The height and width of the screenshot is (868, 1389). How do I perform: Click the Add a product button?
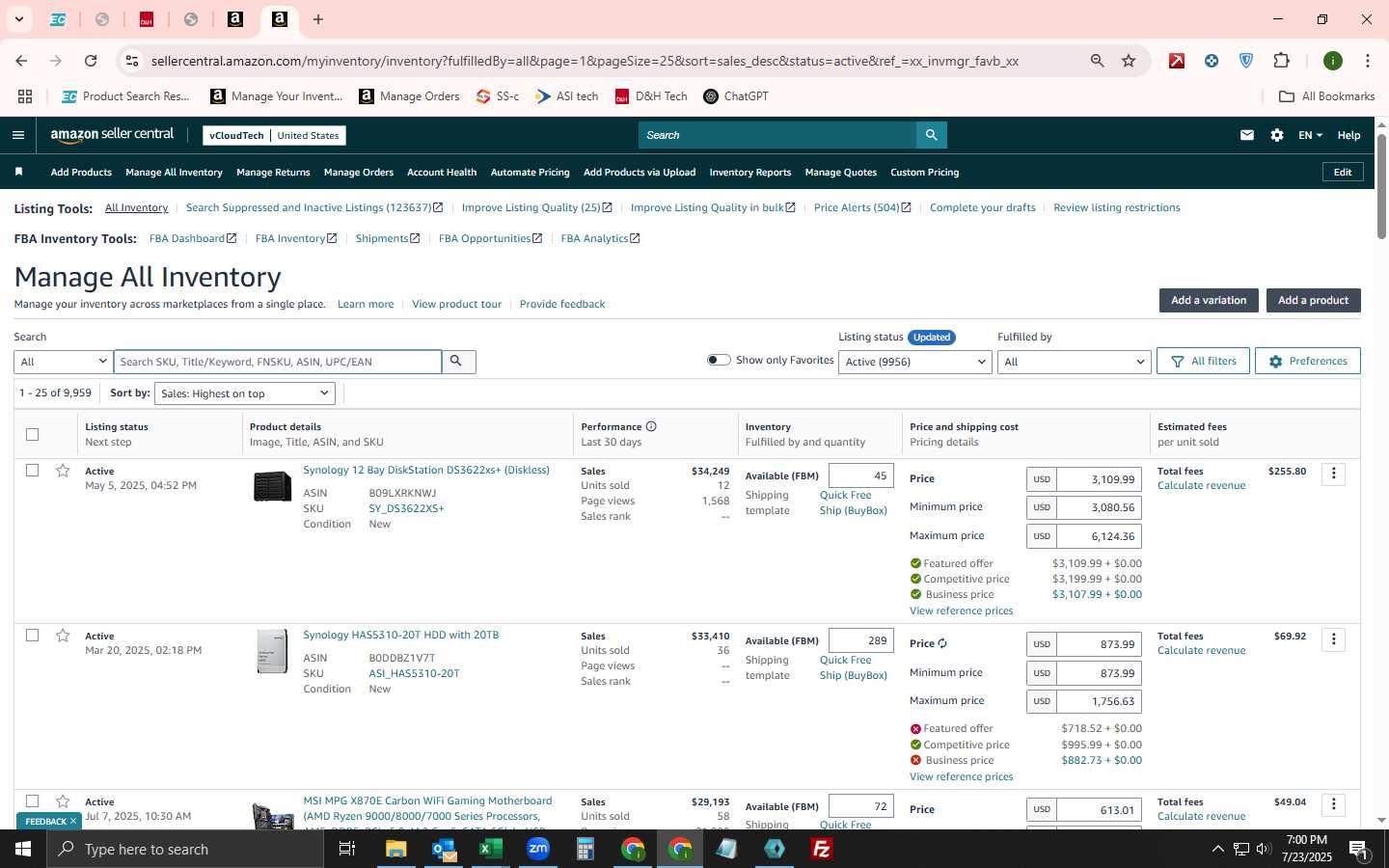[x=1313, y=300]
